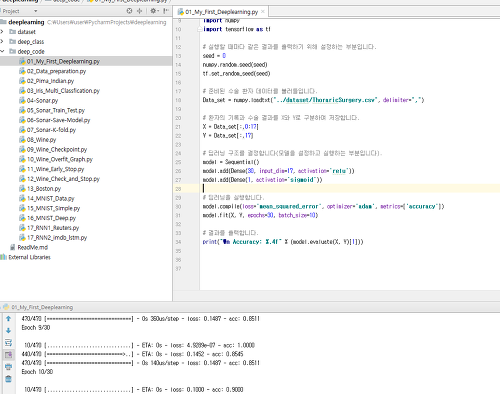Image resolution: width=500 pixels, height=394 pixels.
Task: Select 02_Pima_Indian.py file
Action: click(47, 81)
